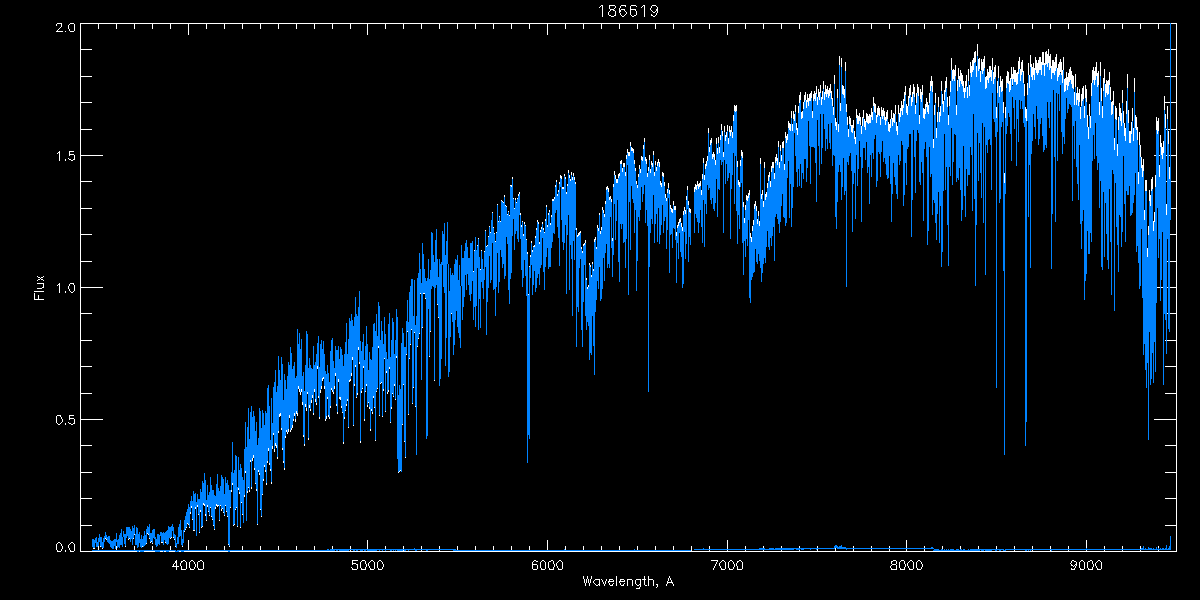Select the 4000 wavelength tick label
This screenshot has width=1200, height=600.
tap(188, 566)
